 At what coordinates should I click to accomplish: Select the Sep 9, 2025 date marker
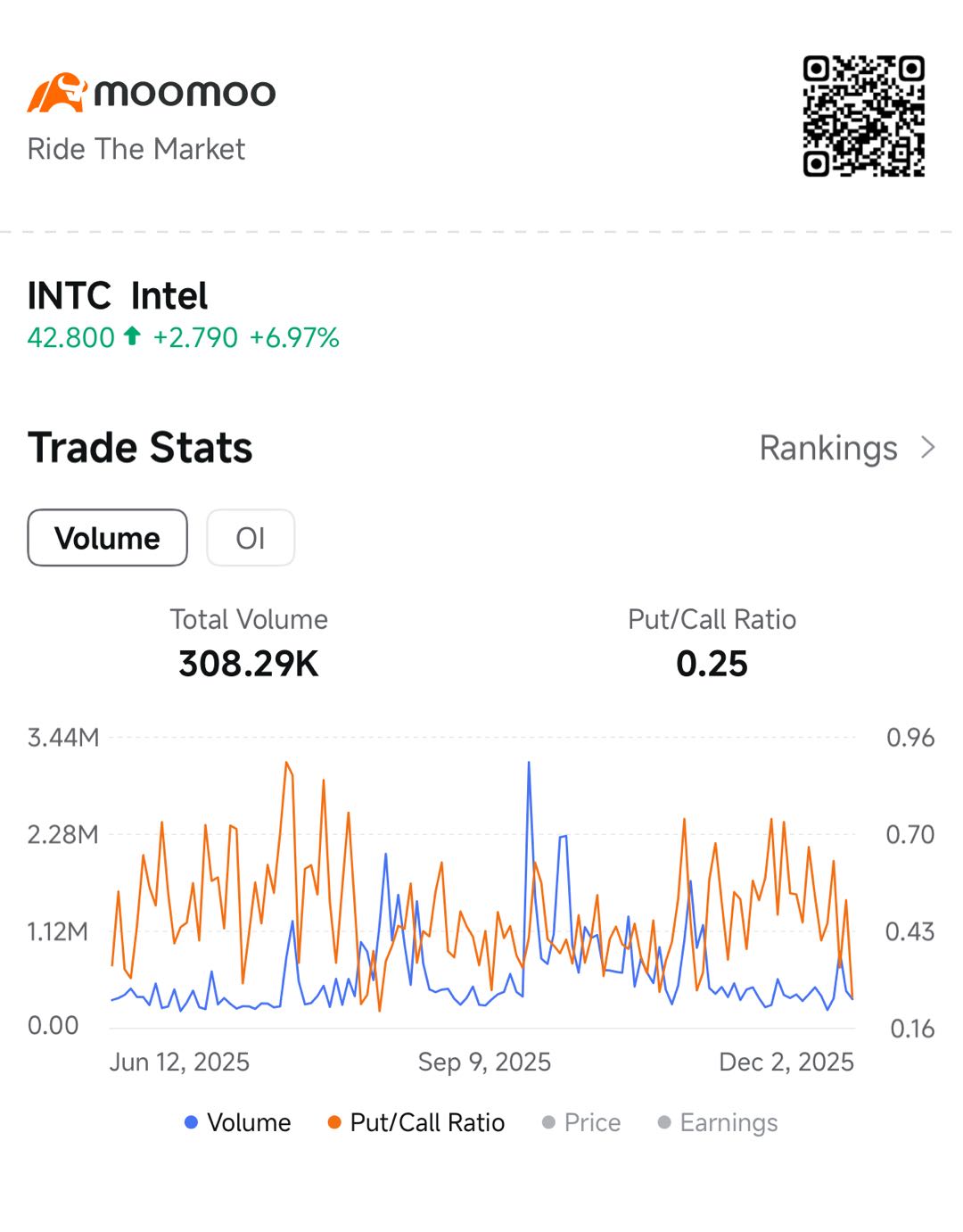484,1062
